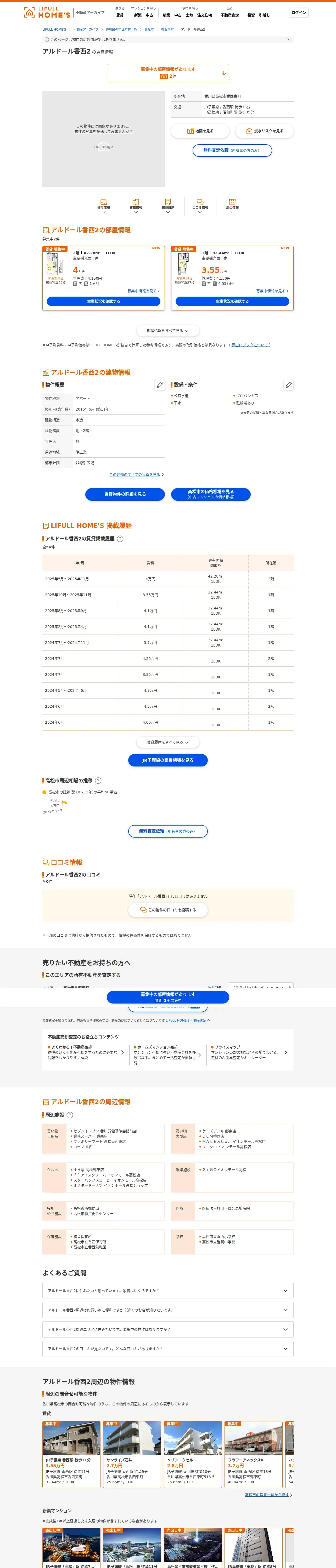Open LIFULL HOME'S 不動産査定 text link

(186, 1021)
